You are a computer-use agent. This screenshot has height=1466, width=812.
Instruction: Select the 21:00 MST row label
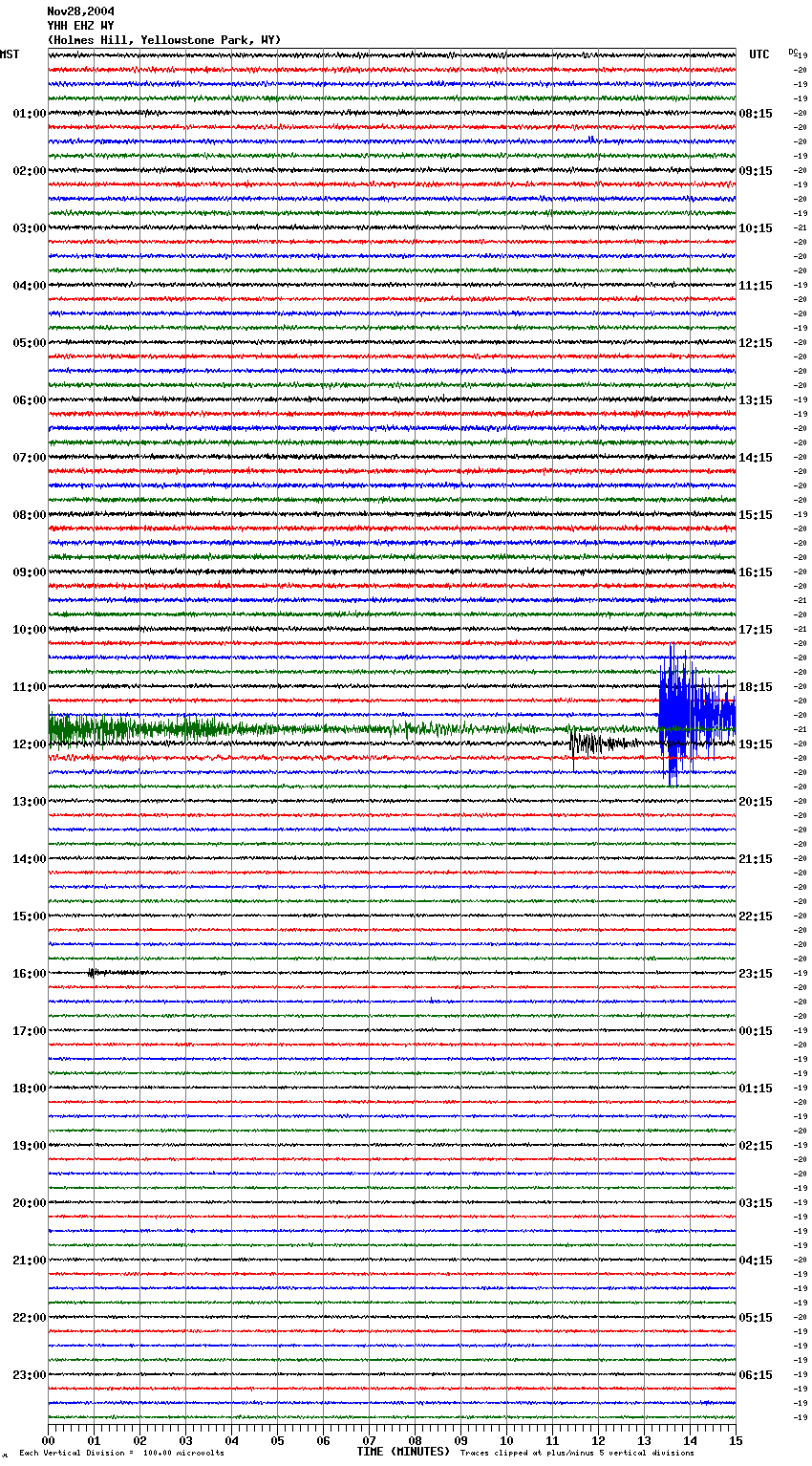[x=29, y=1261]
